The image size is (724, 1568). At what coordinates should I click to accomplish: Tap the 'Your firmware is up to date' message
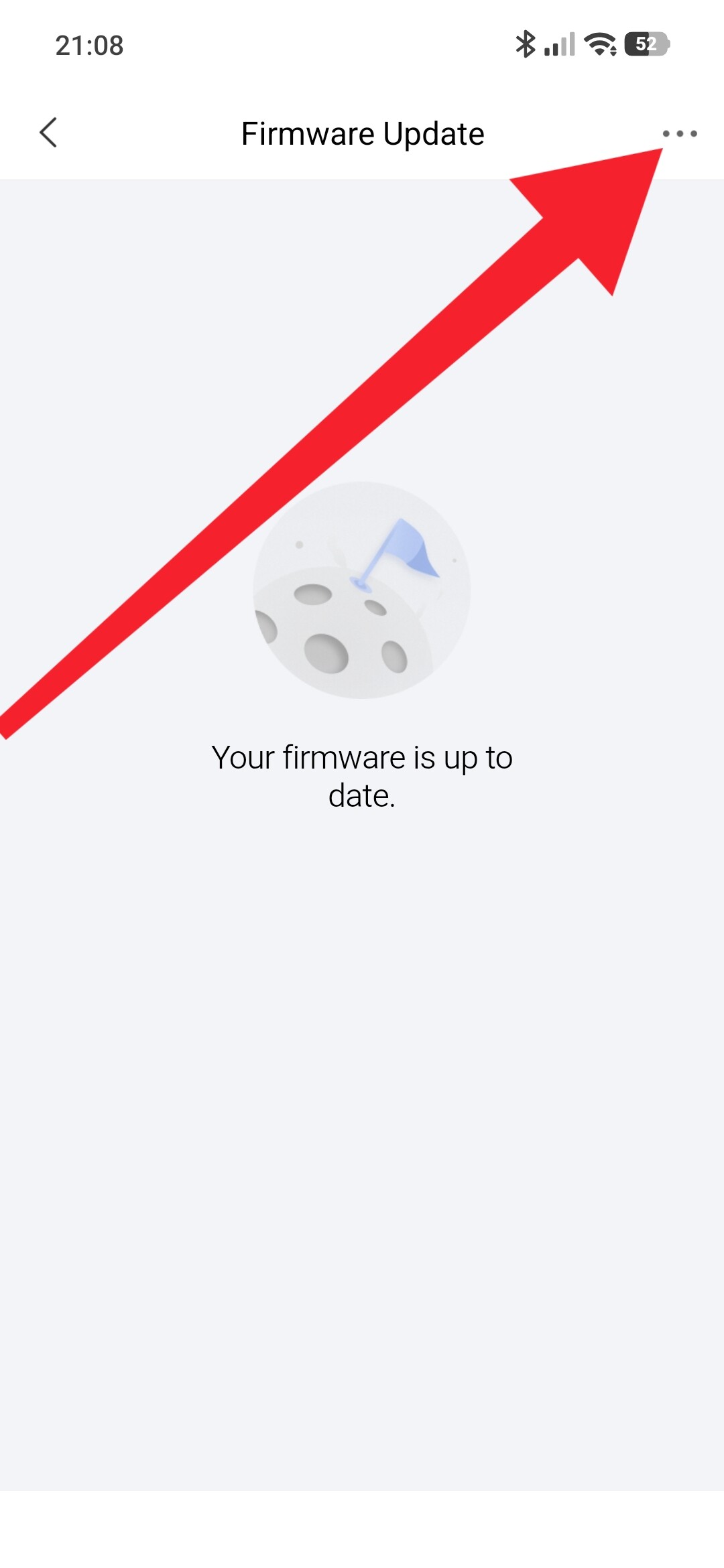(x=362, y=776)
